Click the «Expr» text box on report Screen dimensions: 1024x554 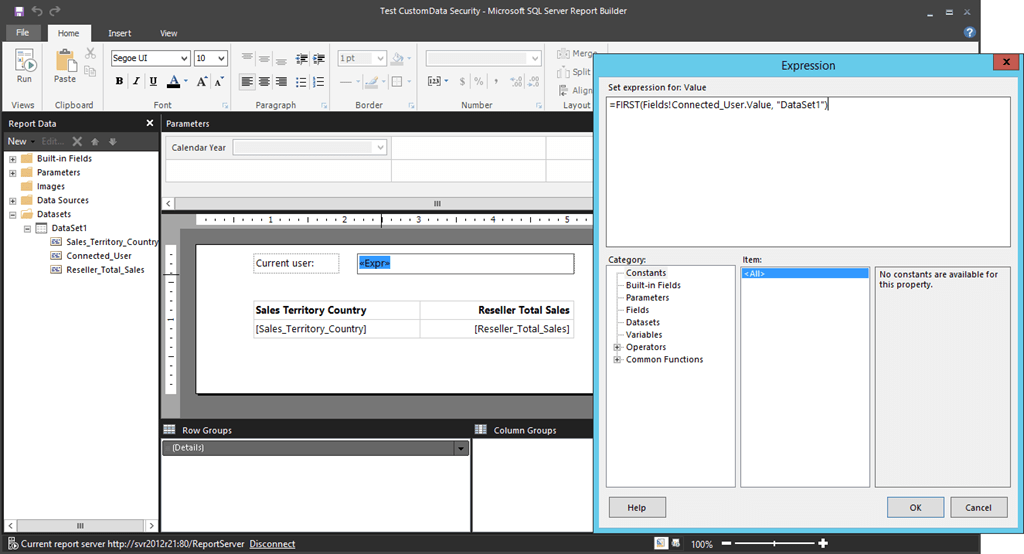pyautogui.click(x=466, y=263)
